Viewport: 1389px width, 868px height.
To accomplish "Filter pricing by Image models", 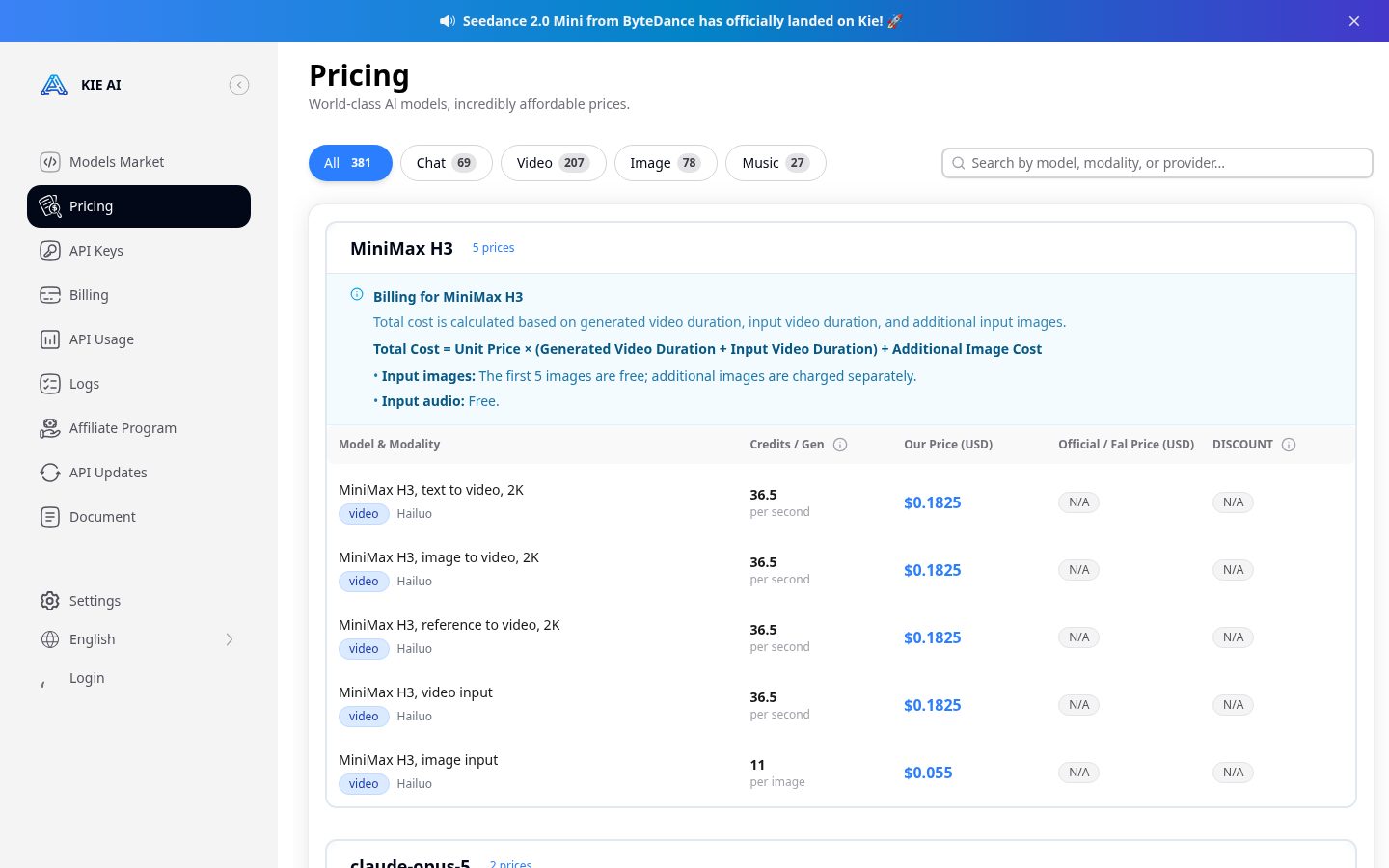I will pyautogui.click(x=666, y=163).
